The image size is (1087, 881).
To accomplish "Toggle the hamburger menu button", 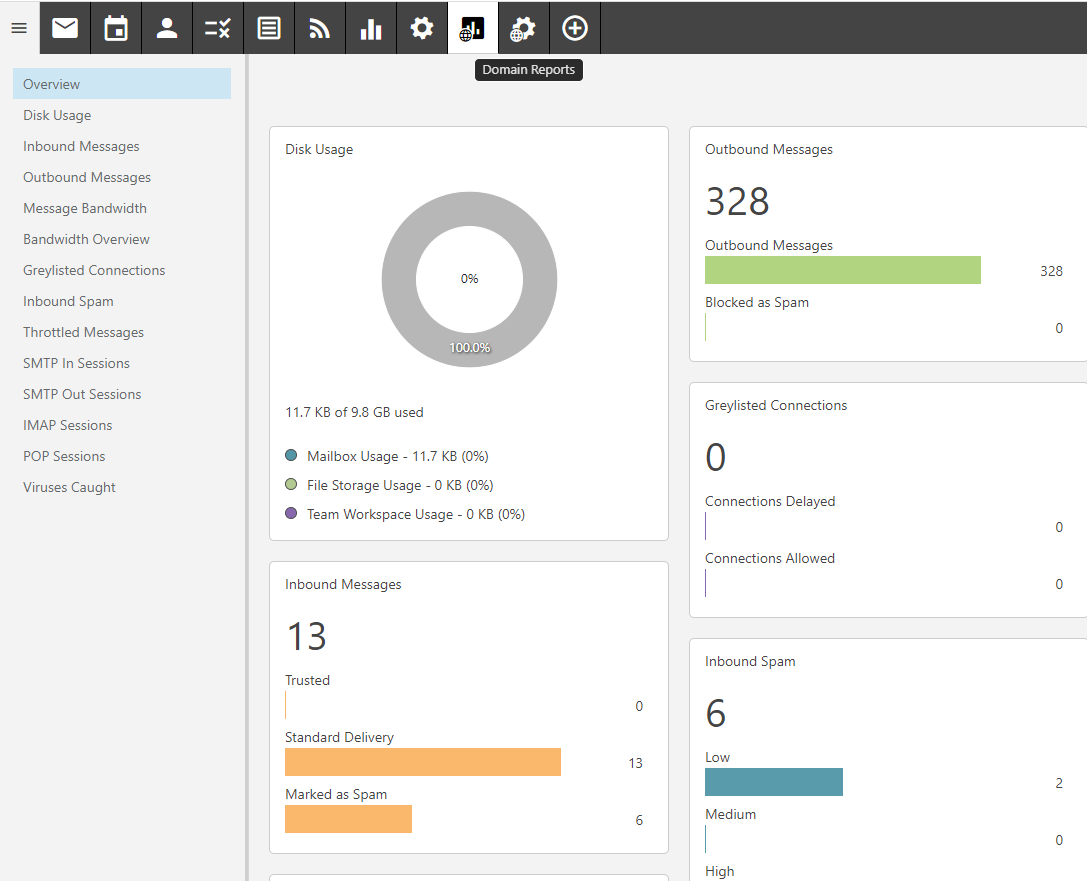I will tap(19, 28).
